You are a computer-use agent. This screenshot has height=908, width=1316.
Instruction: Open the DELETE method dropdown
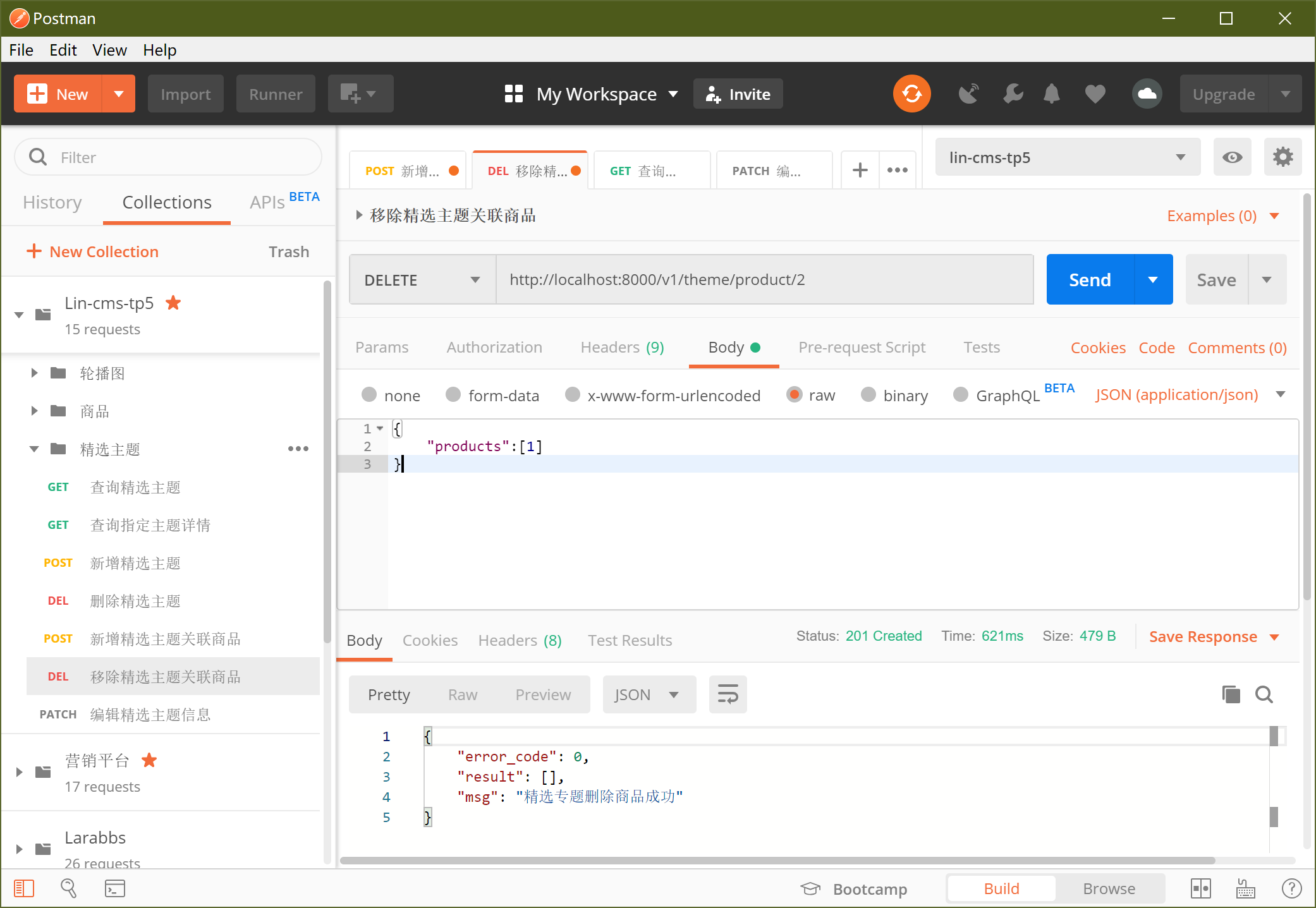coord(423,279)
